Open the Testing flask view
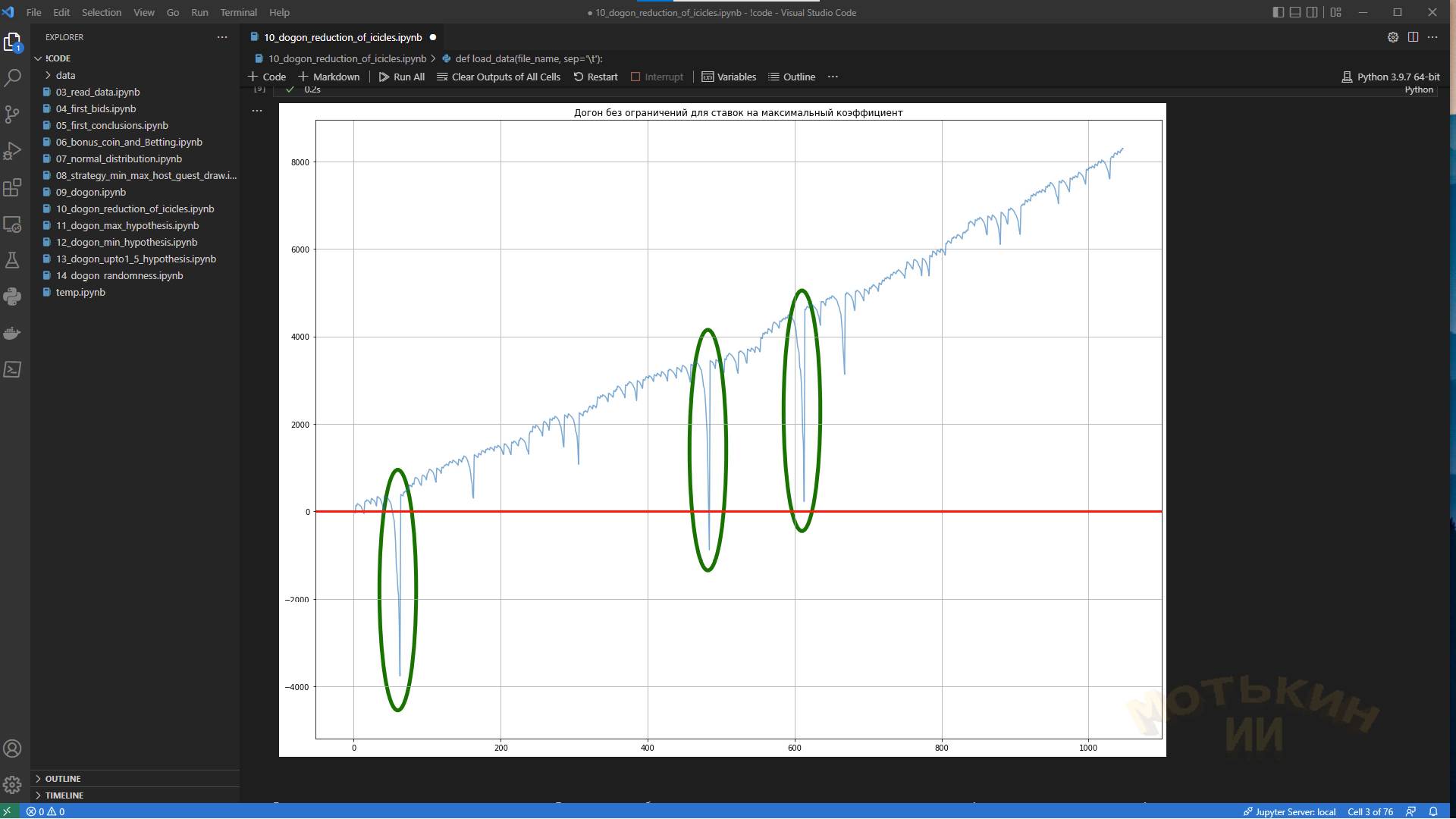Screen dimensions: 1456x819 pos(13,261)
